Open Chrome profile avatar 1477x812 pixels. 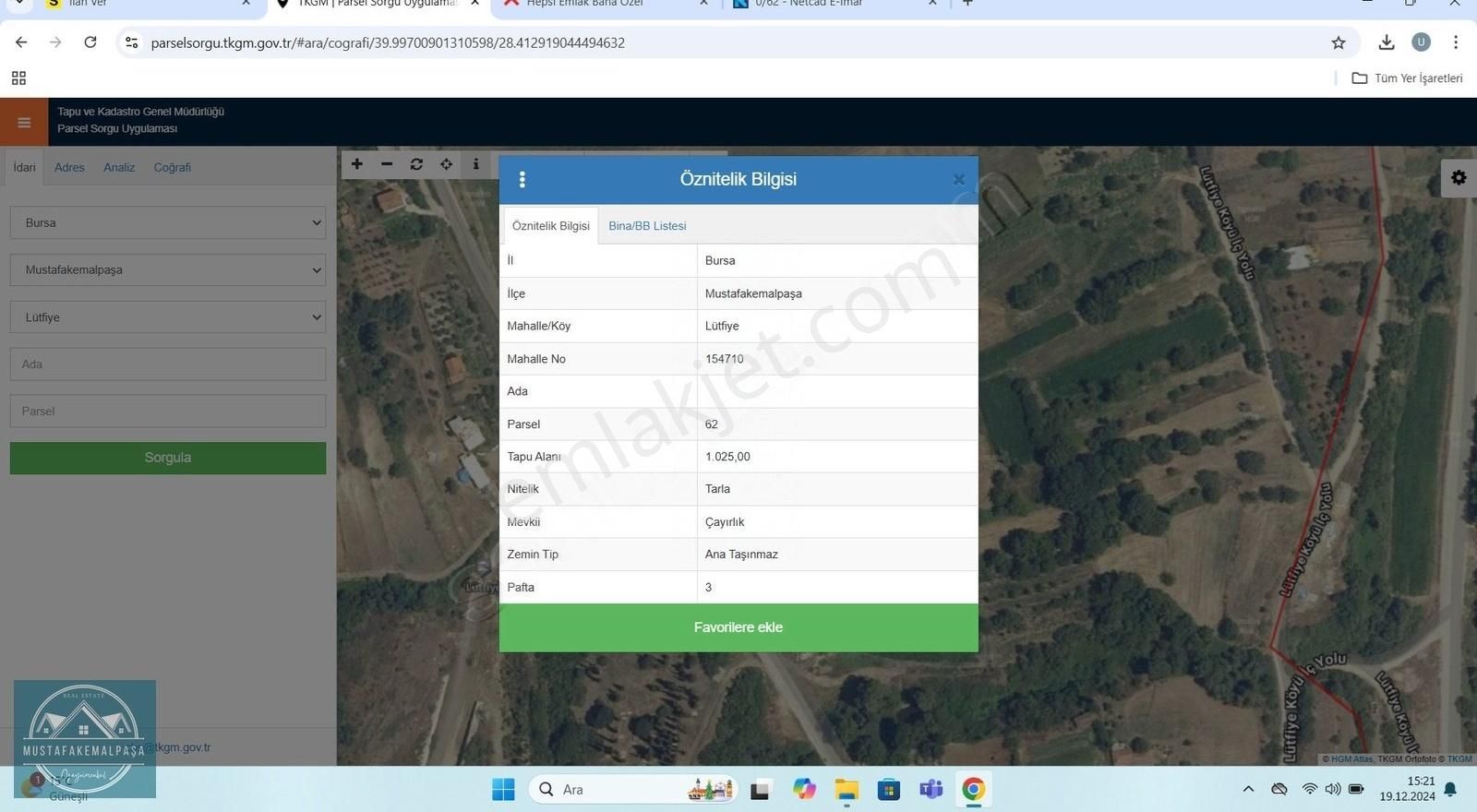[x=1422, y=42]
